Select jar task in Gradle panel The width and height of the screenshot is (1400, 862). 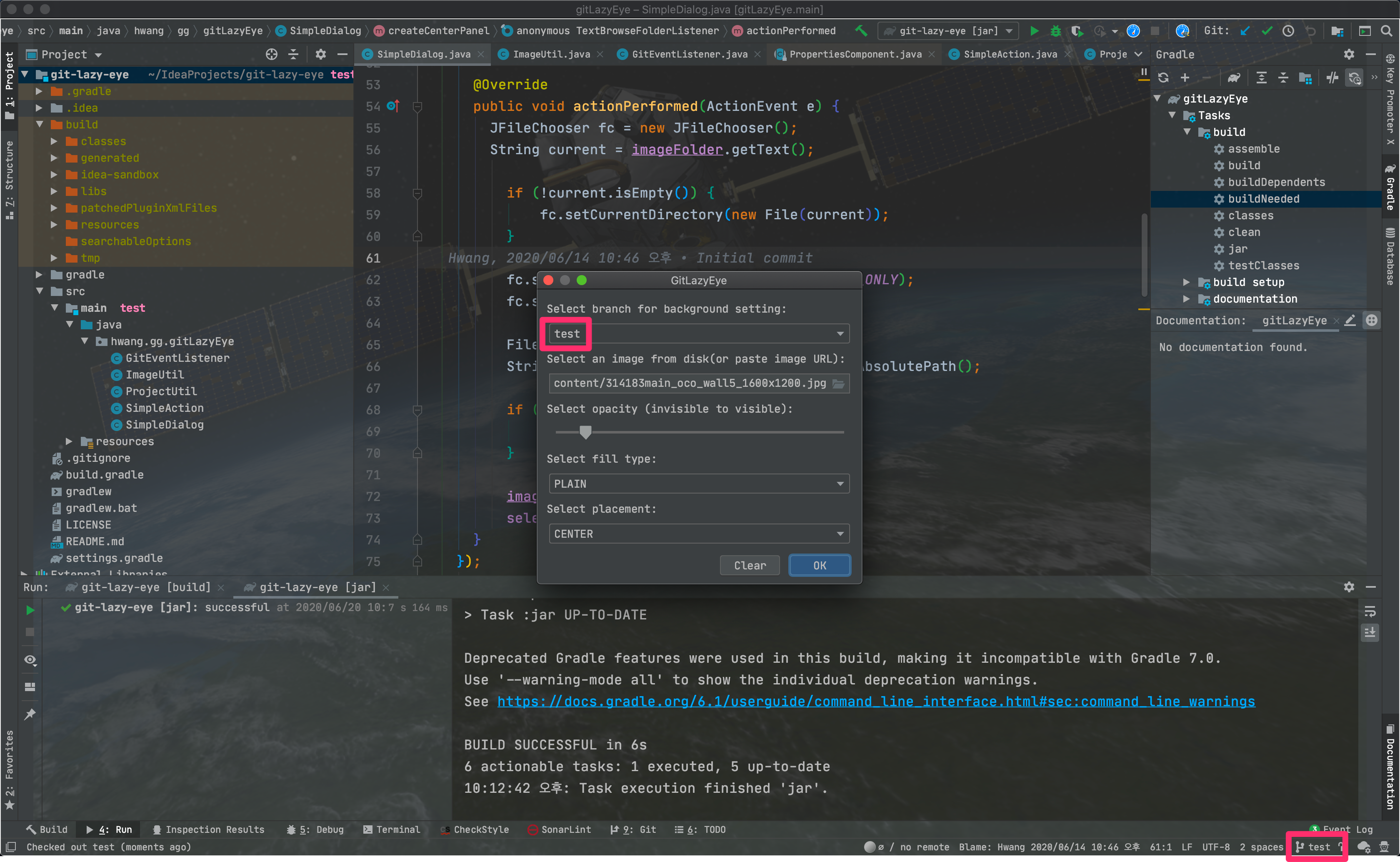(1237, 249)
